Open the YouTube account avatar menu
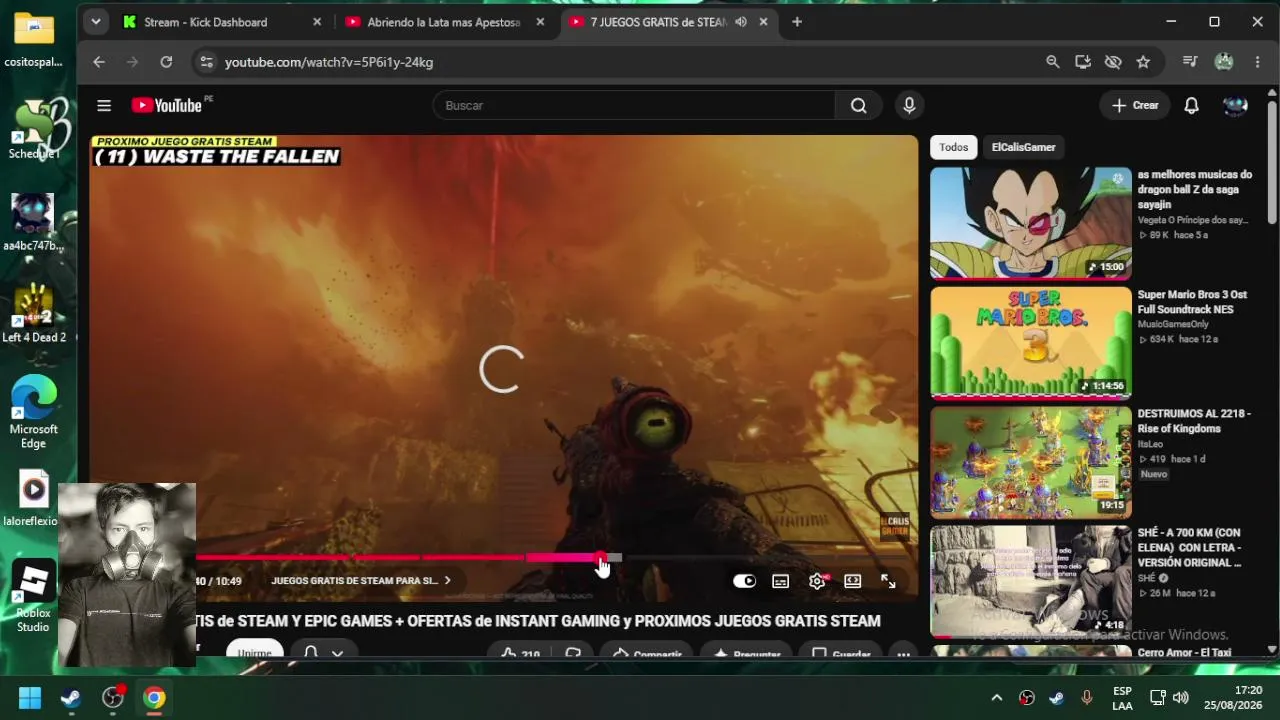The width and height of the screenshot is (1280, 720). pos(1235,105)
